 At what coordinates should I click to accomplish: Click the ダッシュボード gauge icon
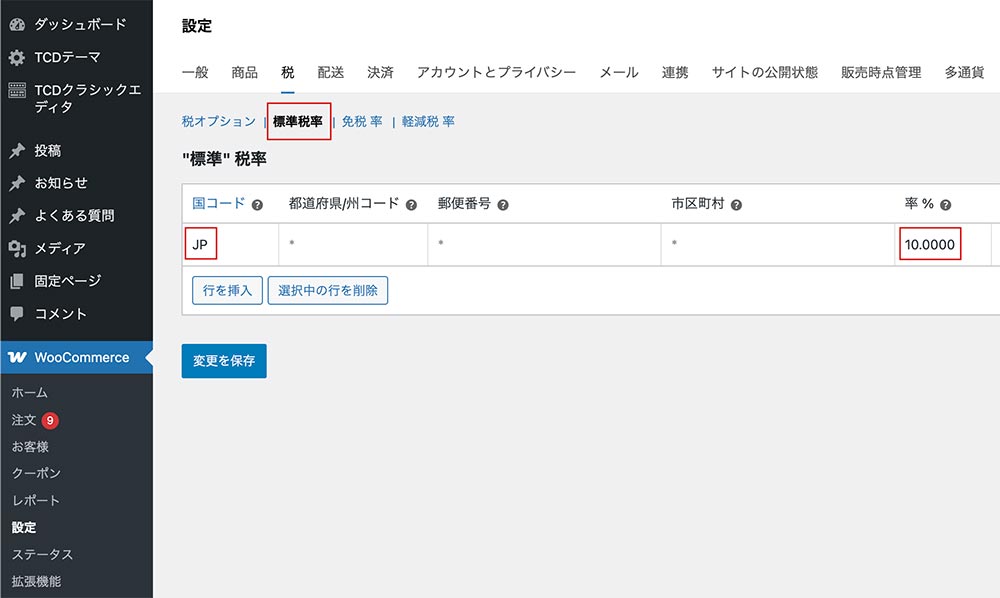(17, 24)
